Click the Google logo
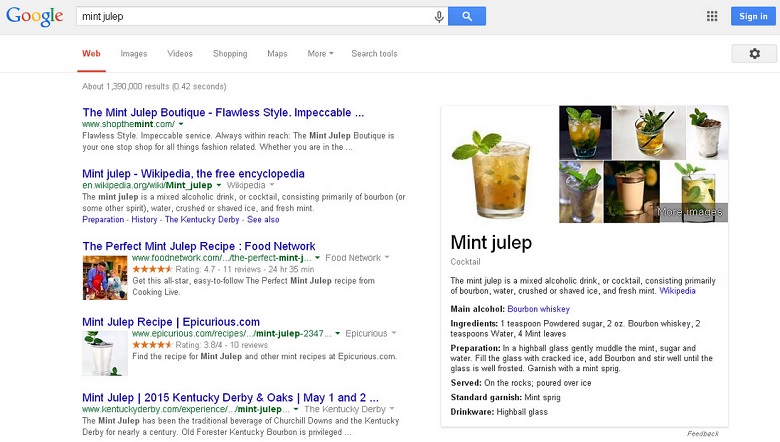Viewport: 780px width, 442px height. click(x=35, y=17)
